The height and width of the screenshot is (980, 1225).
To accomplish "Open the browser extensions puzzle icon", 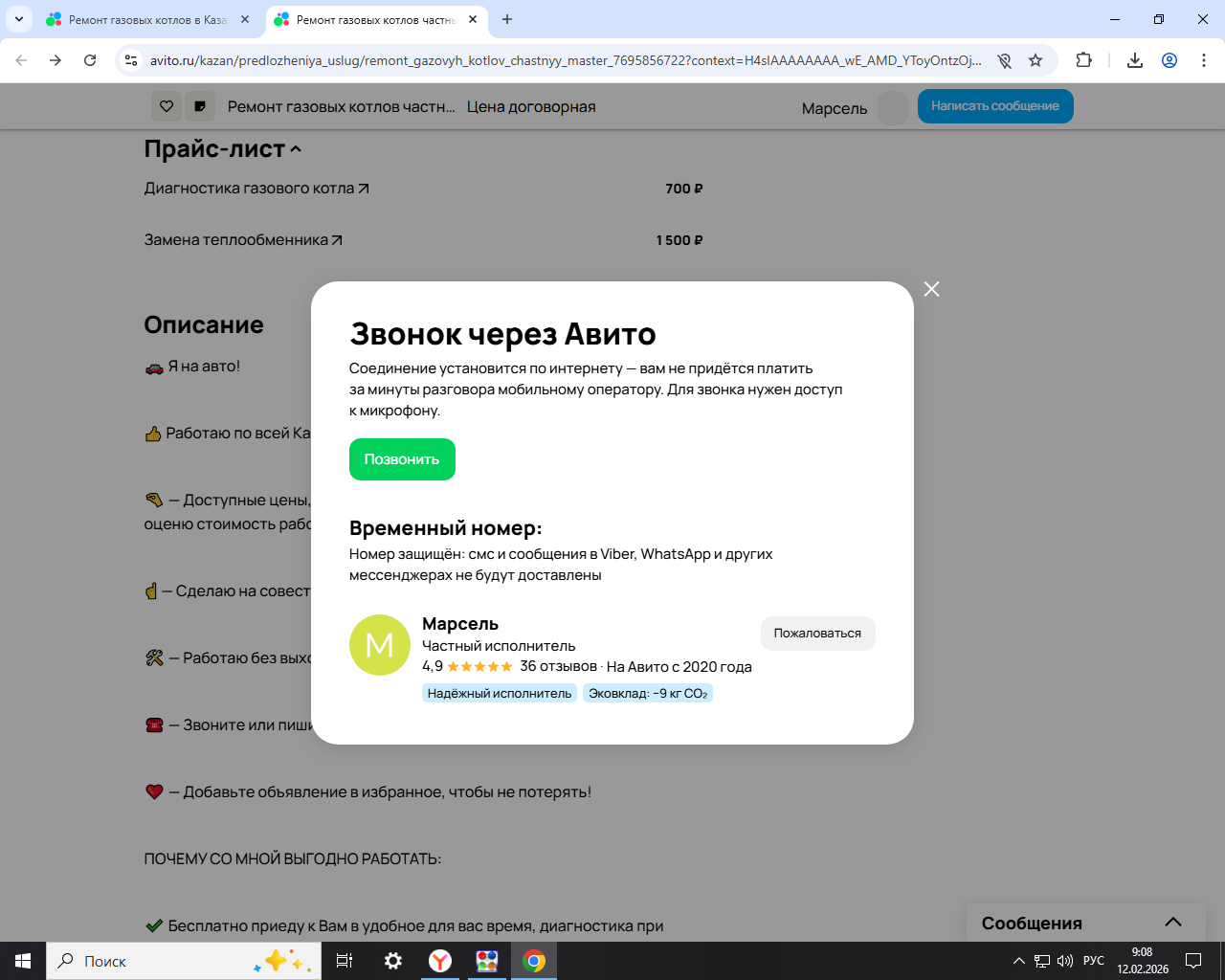I will point(1083,60).
